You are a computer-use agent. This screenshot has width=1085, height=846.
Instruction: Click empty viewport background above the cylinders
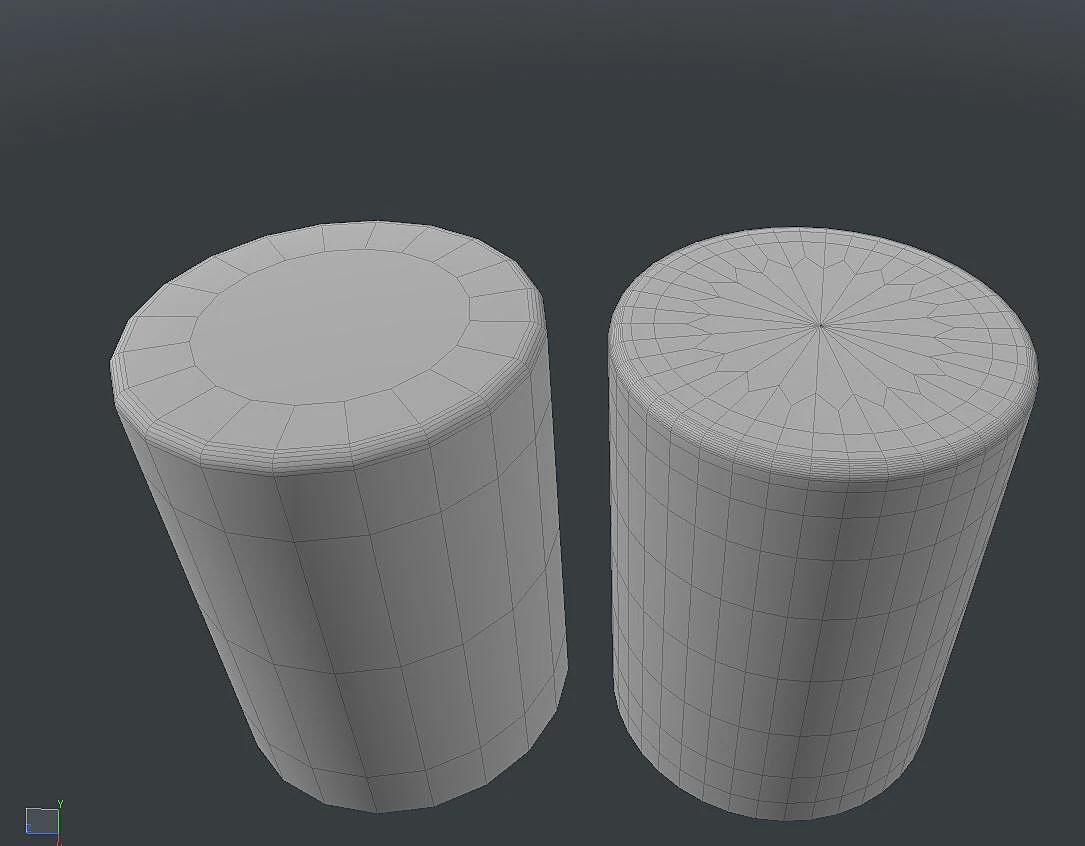click(x=542, y=104)
